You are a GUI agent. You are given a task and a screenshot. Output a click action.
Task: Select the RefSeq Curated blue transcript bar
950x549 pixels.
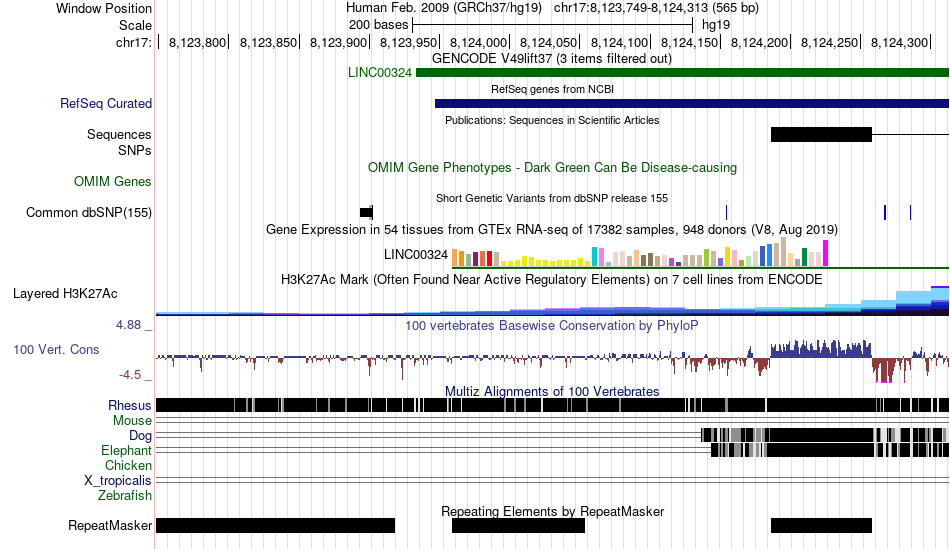(692, 104)
